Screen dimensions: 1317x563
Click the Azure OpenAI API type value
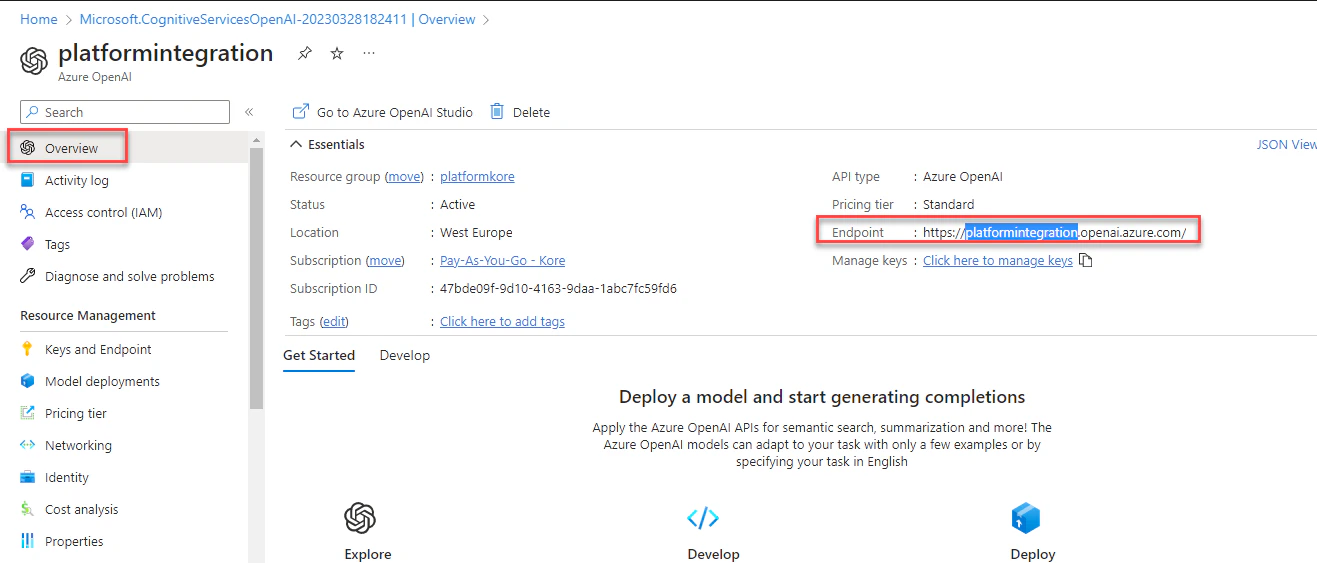click(x=962, y=176)
